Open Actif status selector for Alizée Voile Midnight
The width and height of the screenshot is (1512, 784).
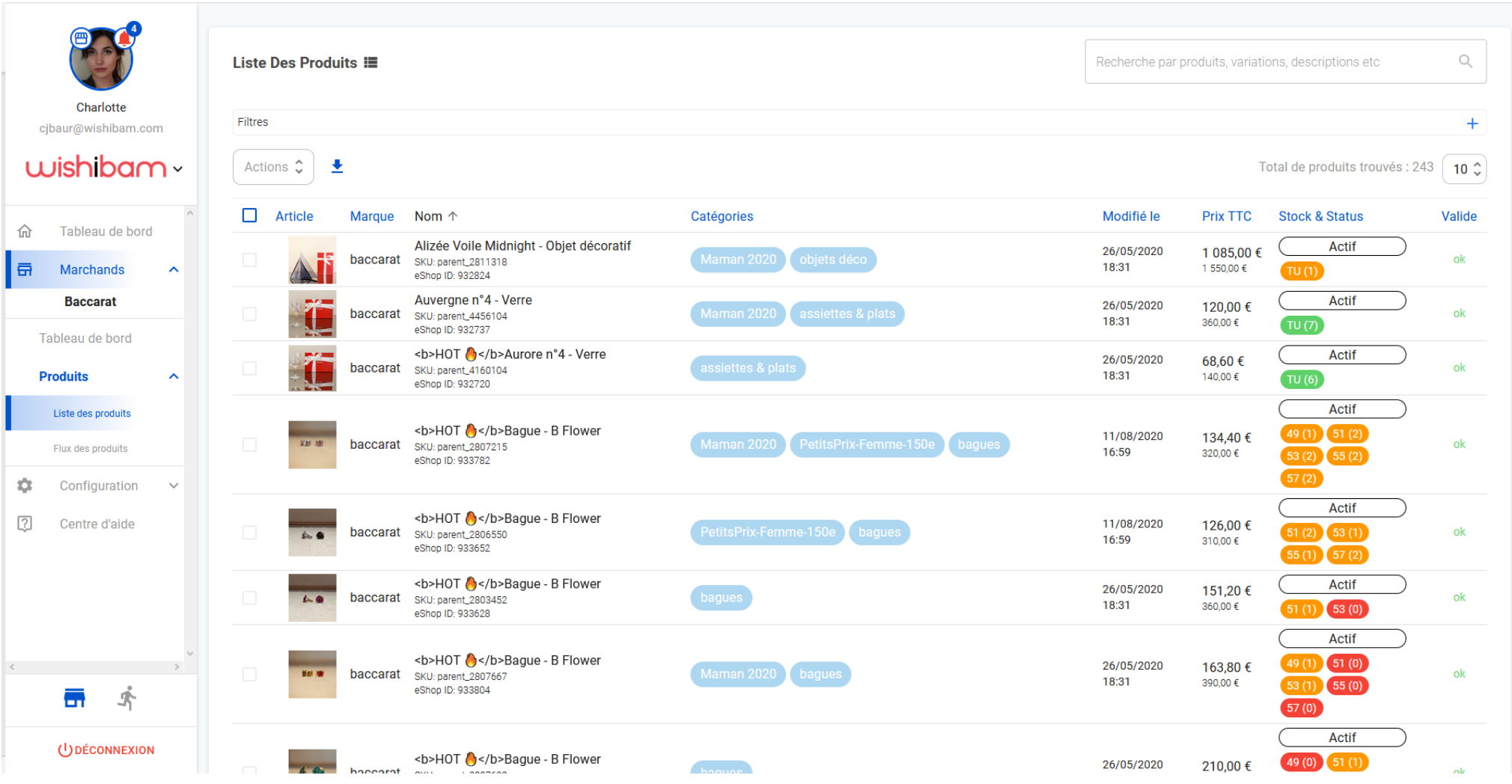[x=1342, y=246]
